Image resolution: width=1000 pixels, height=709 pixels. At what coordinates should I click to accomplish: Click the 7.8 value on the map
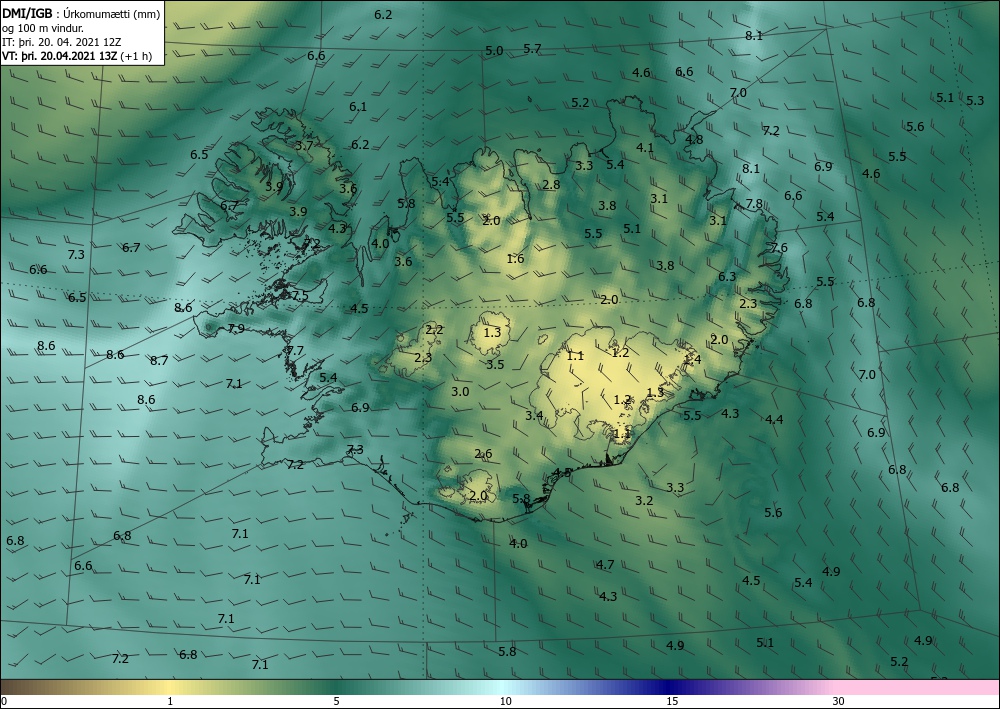pos(754,204)
